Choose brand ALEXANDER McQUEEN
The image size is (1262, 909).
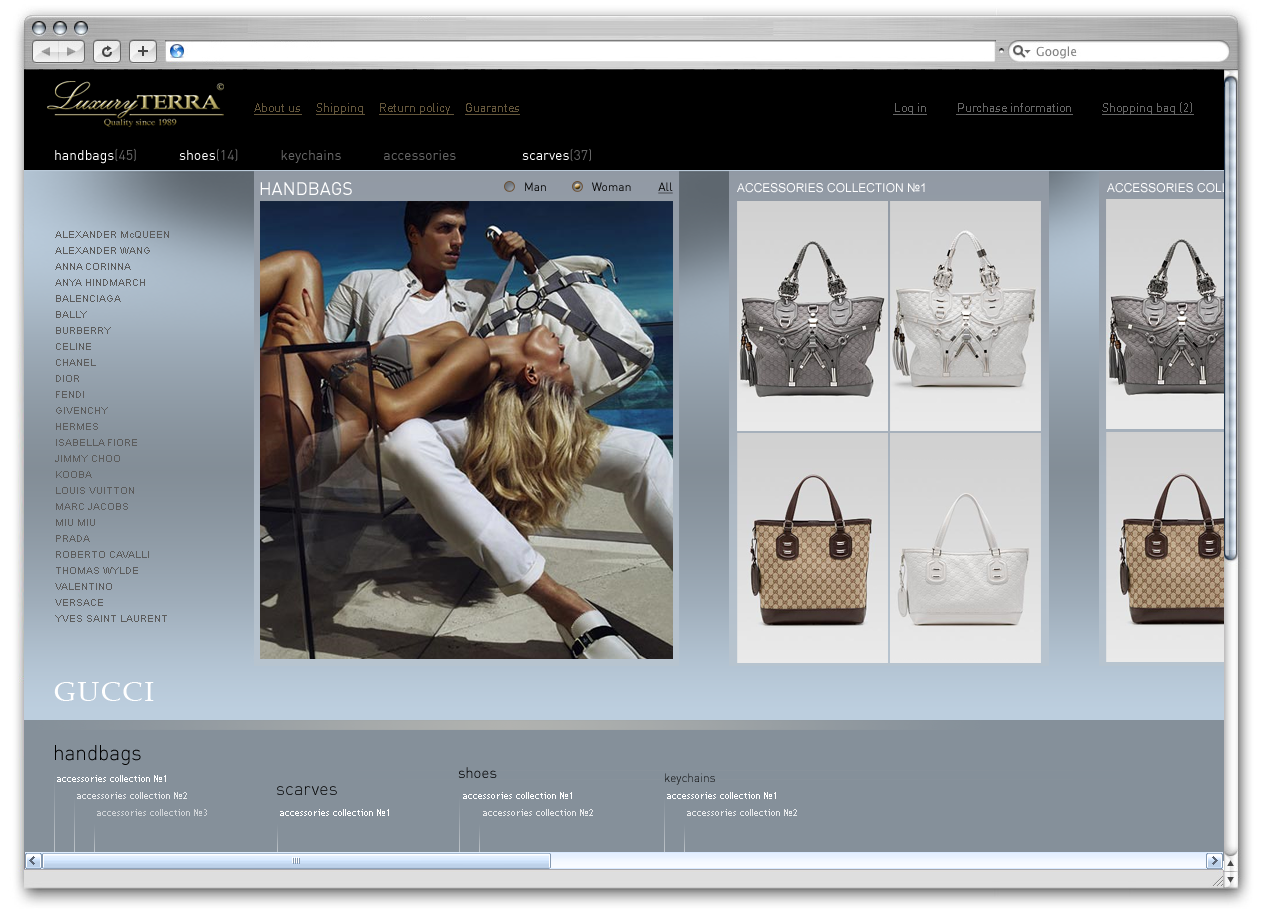[112, 234]
